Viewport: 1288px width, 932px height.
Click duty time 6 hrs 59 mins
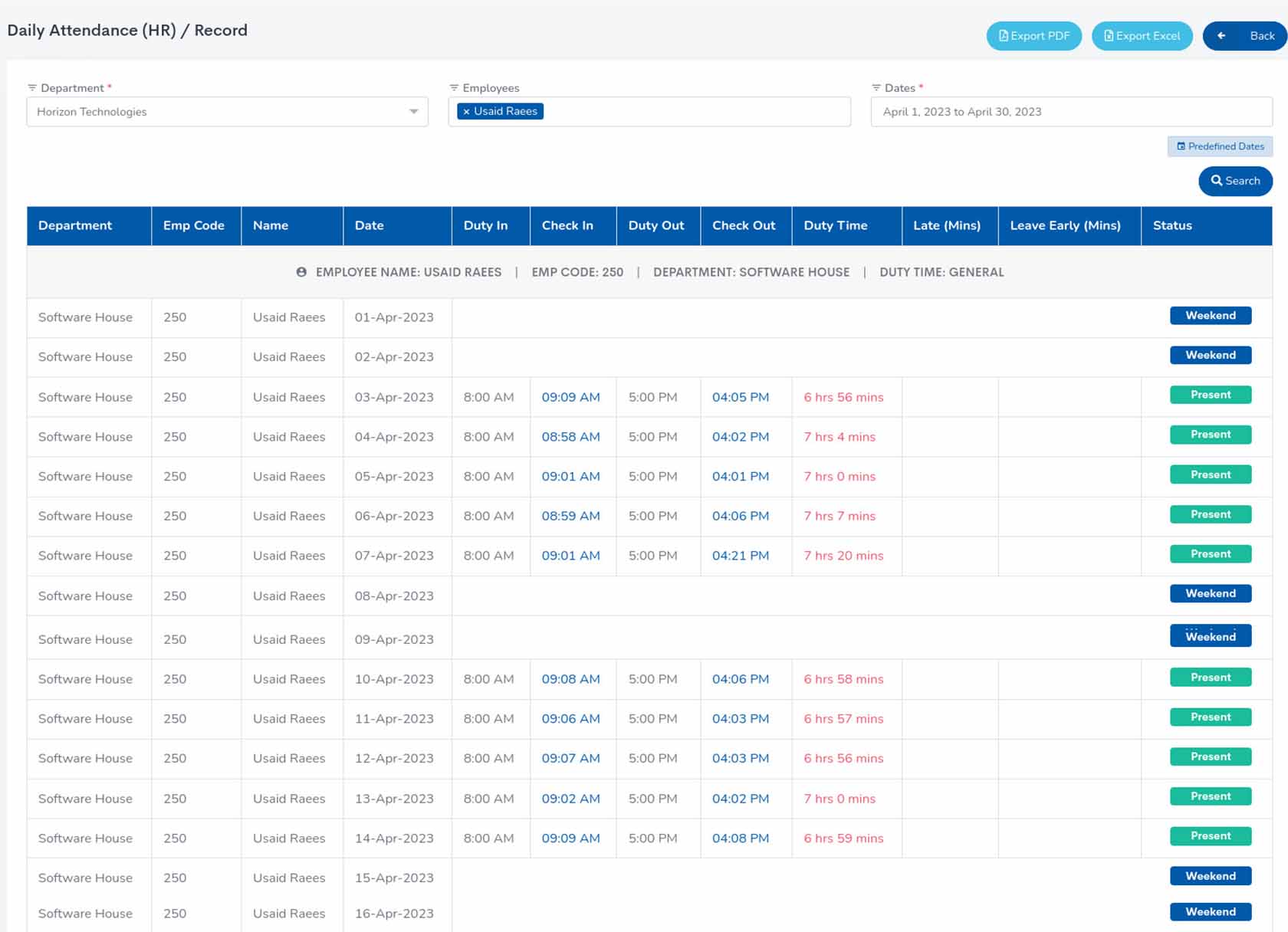tap(843, 838)
